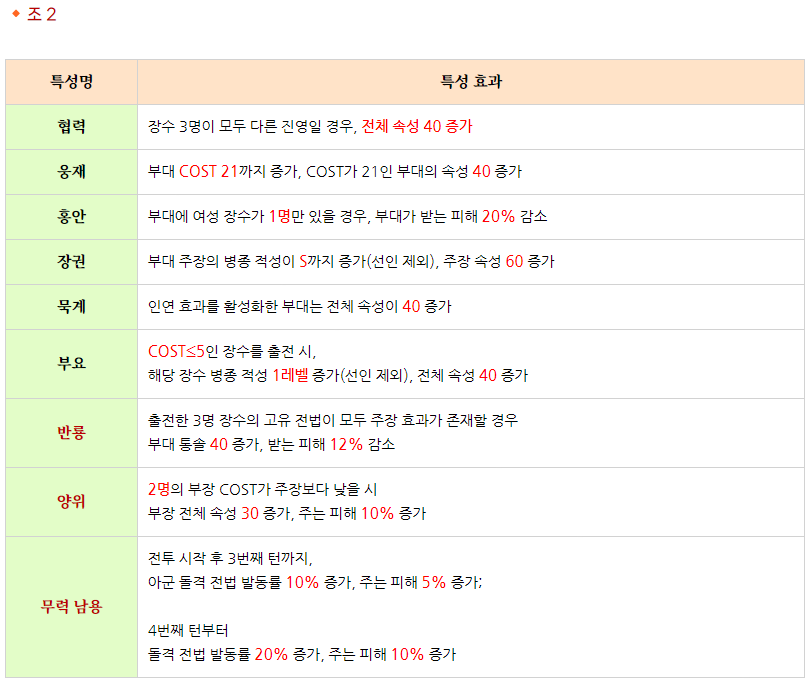This screenshot has width=809, height=680.
Task: Select the '부요' trait name cell
Action: point(71,364)
